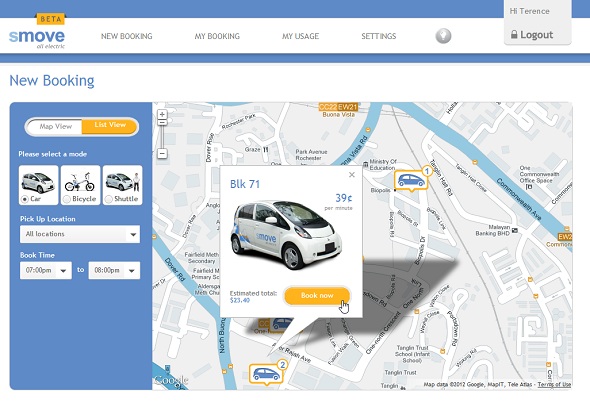Screen dimensions: 590x403
Task: Click the Graze restaurant map icon
Action: [x=266, y=149]
